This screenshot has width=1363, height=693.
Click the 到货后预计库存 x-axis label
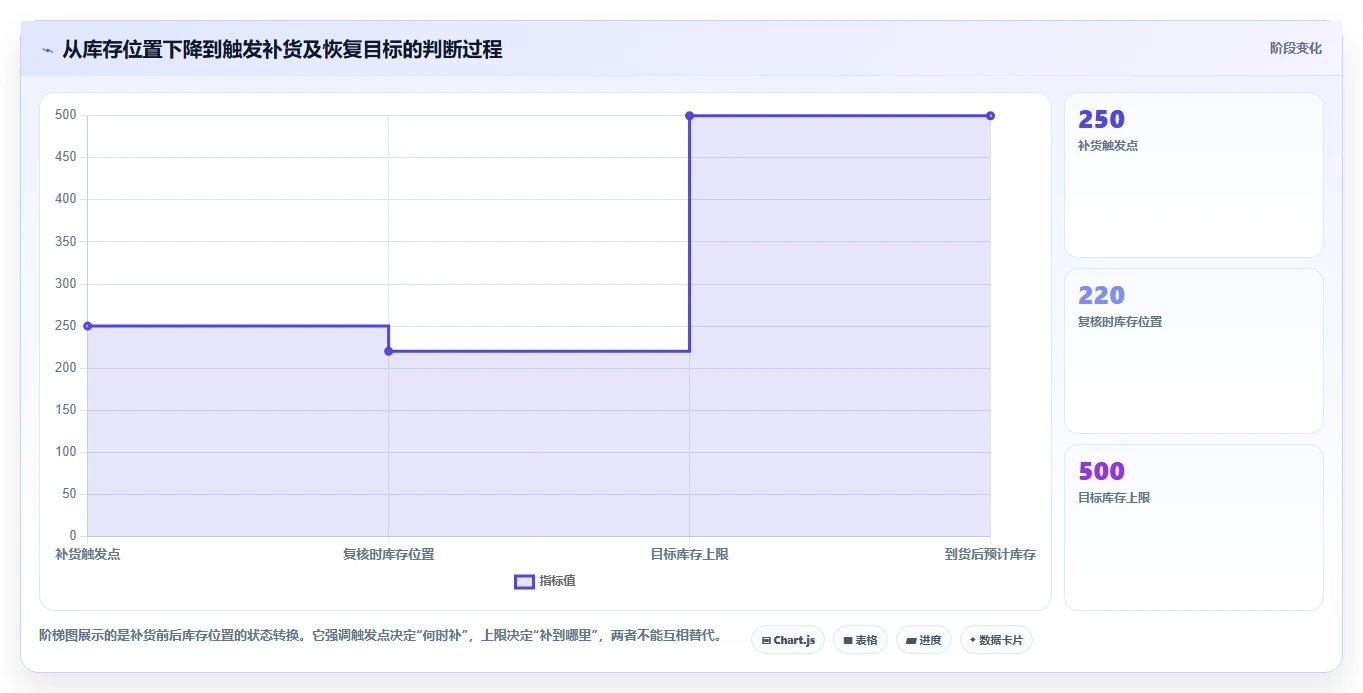990,554
